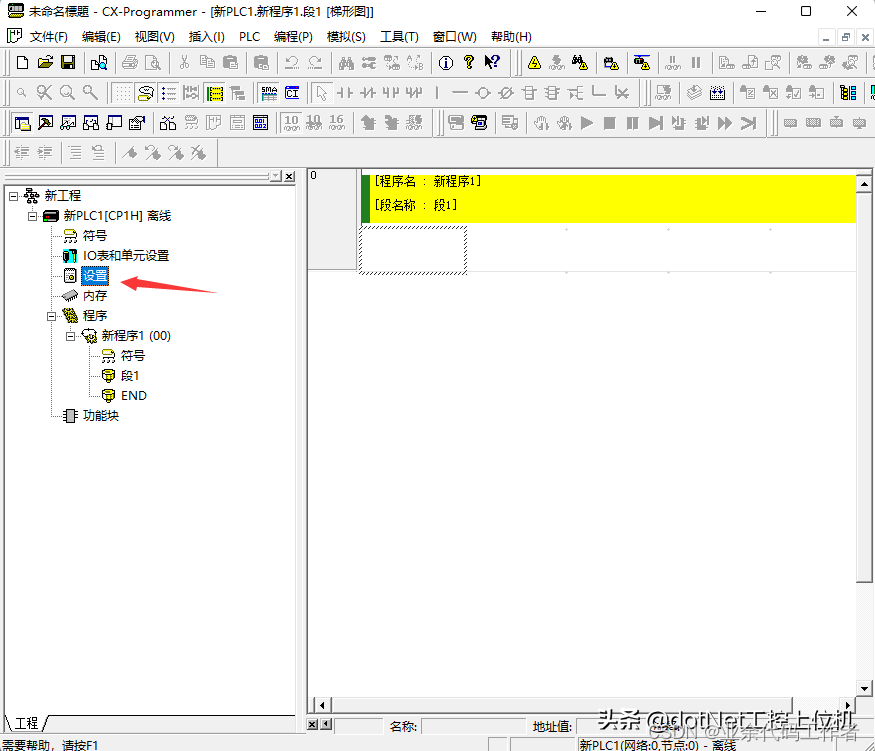Save the project with the floppy disk icon

pyautogui.click(x=68, y=62)
